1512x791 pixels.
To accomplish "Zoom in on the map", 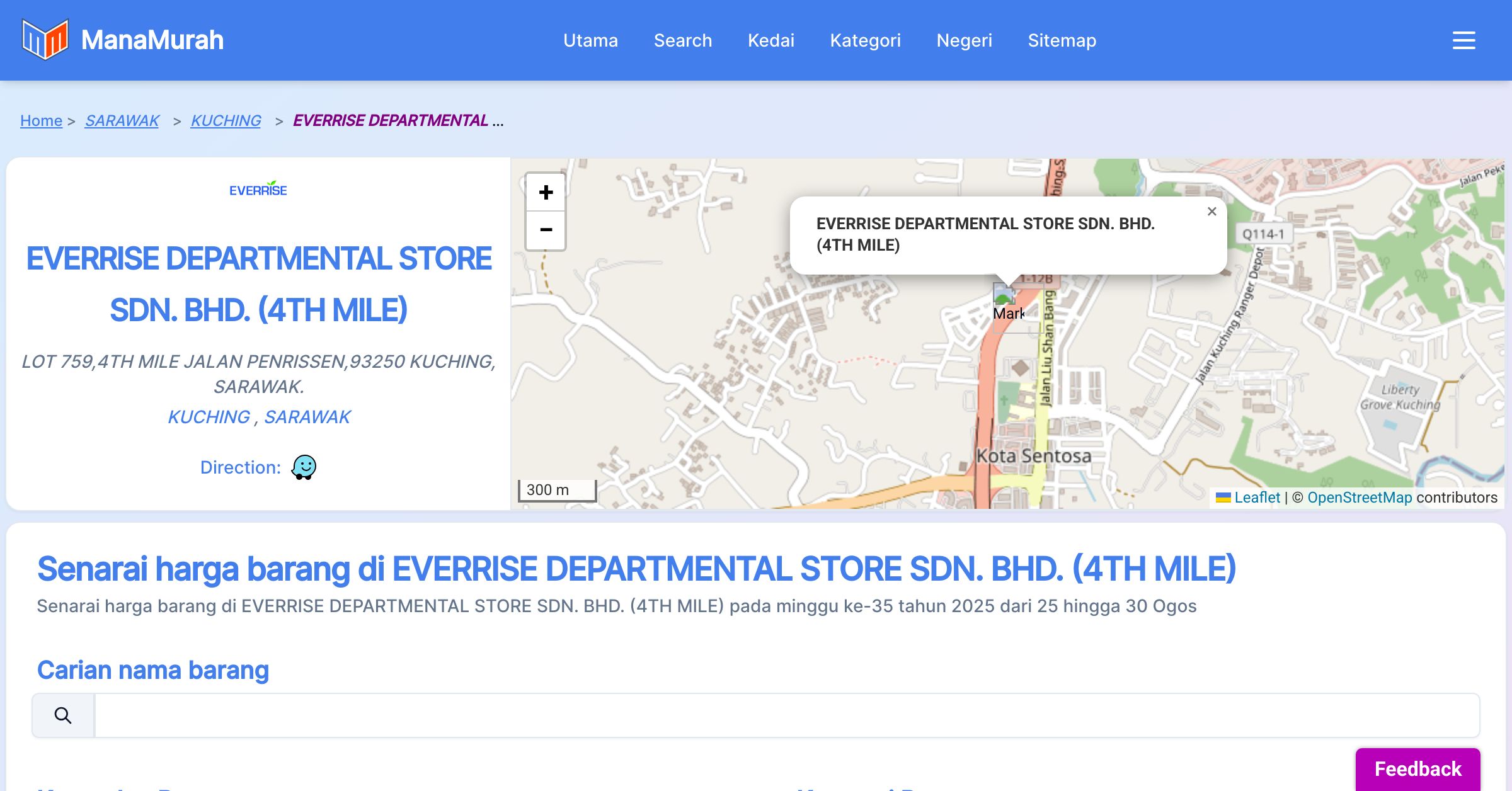I will (546, 193).
